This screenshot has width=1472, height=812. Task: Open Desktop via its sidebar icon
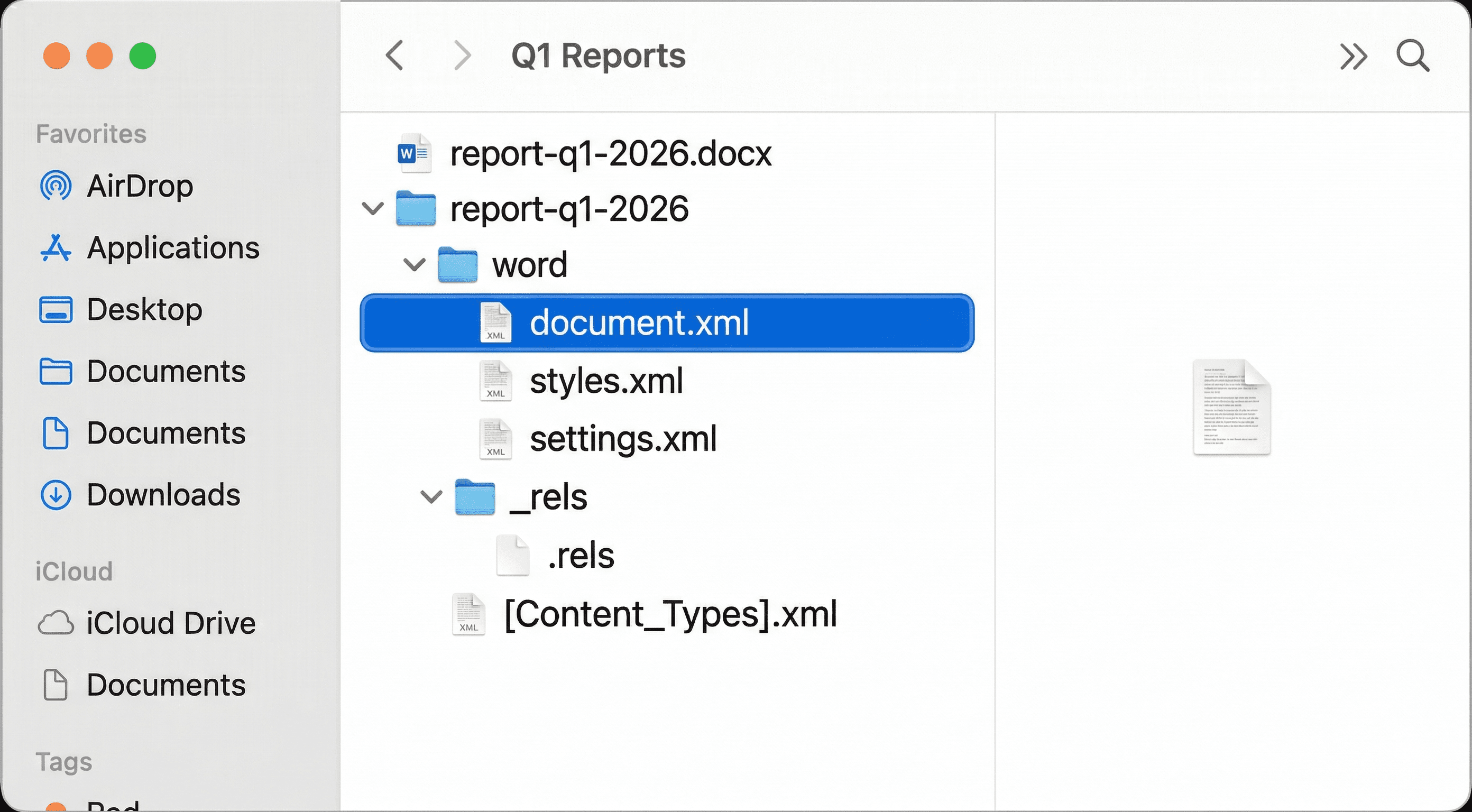[55, 310]
